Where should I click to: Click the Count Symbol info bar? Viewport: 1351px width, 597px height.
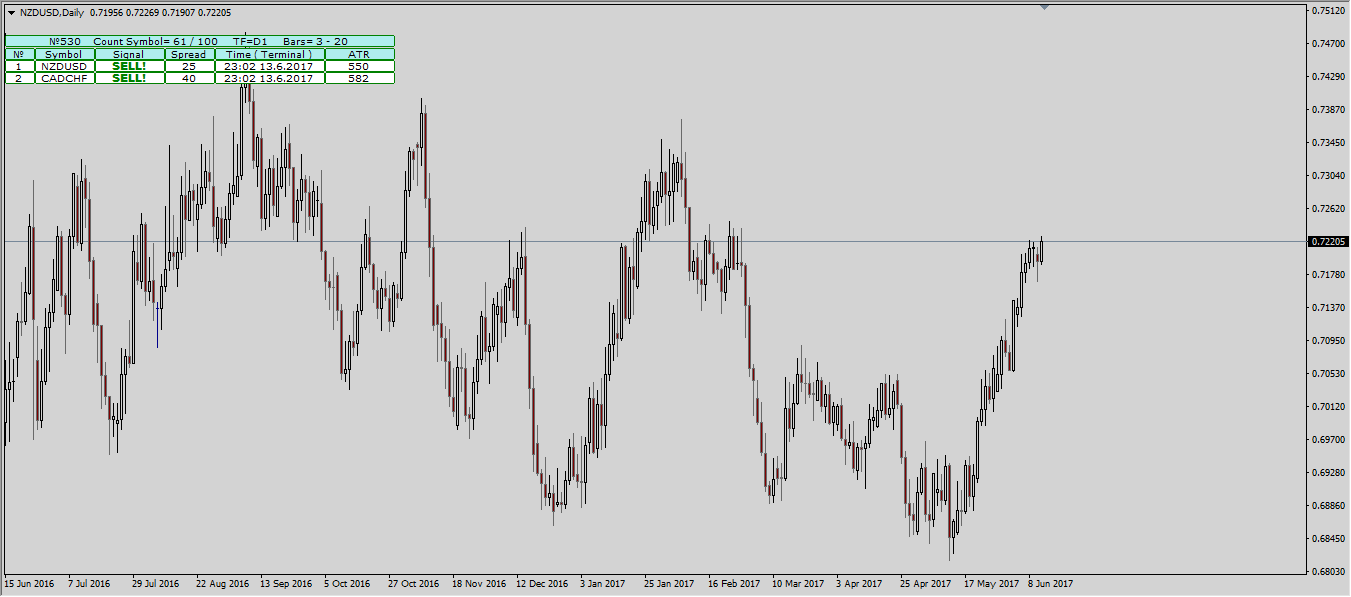[199, 41]
